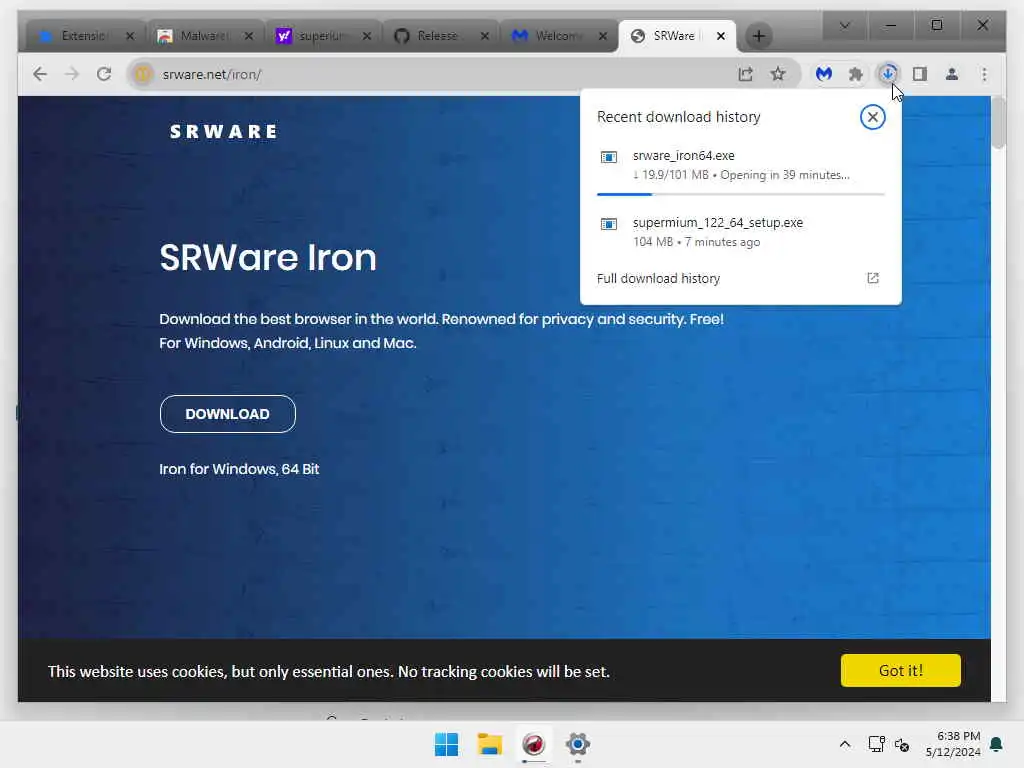Click the SRWare Iron heading
Viewport: 1024px width, 768px height.
coord(268,257)
